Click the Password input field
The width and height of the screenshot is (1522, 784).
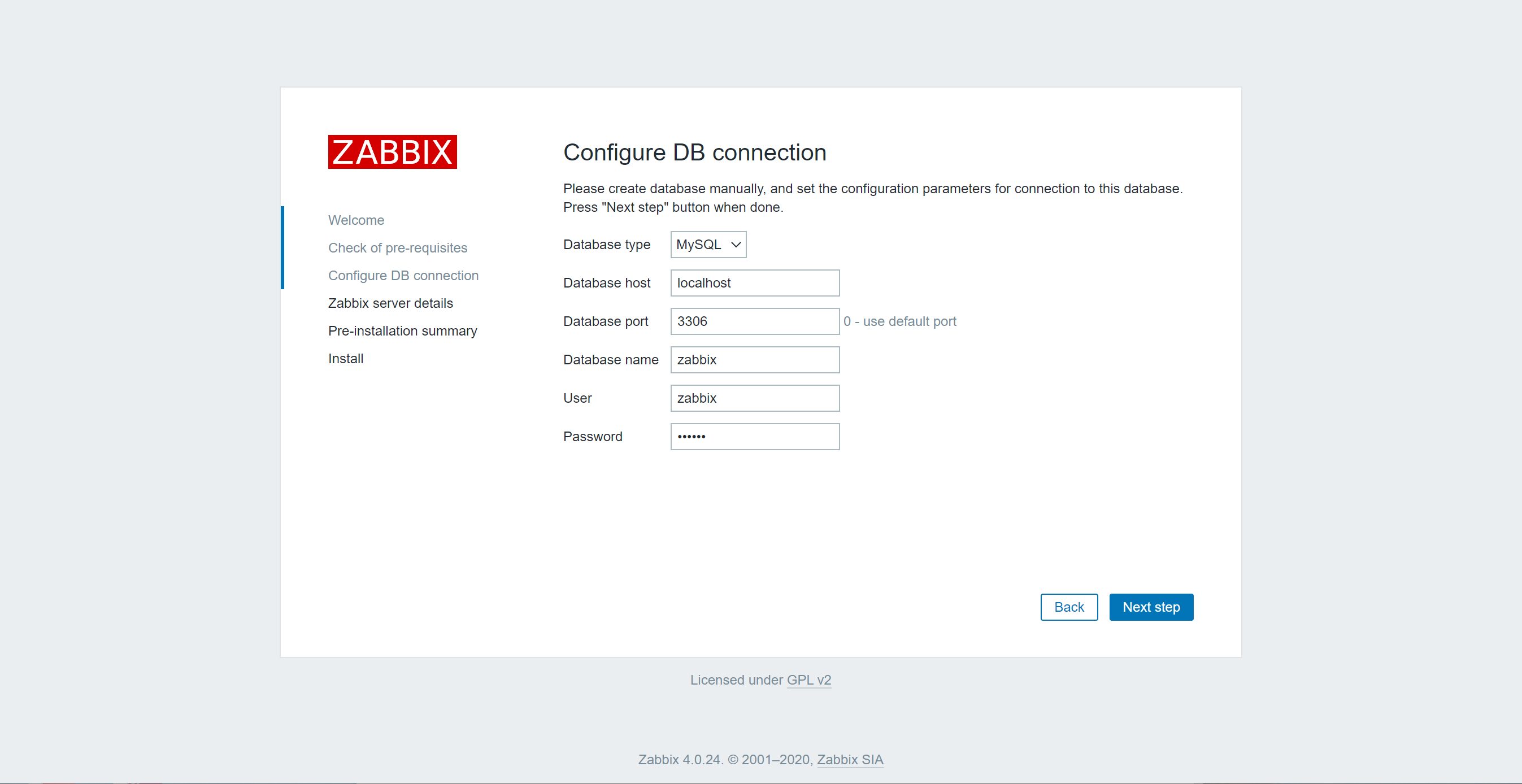[x=754, y=436]
